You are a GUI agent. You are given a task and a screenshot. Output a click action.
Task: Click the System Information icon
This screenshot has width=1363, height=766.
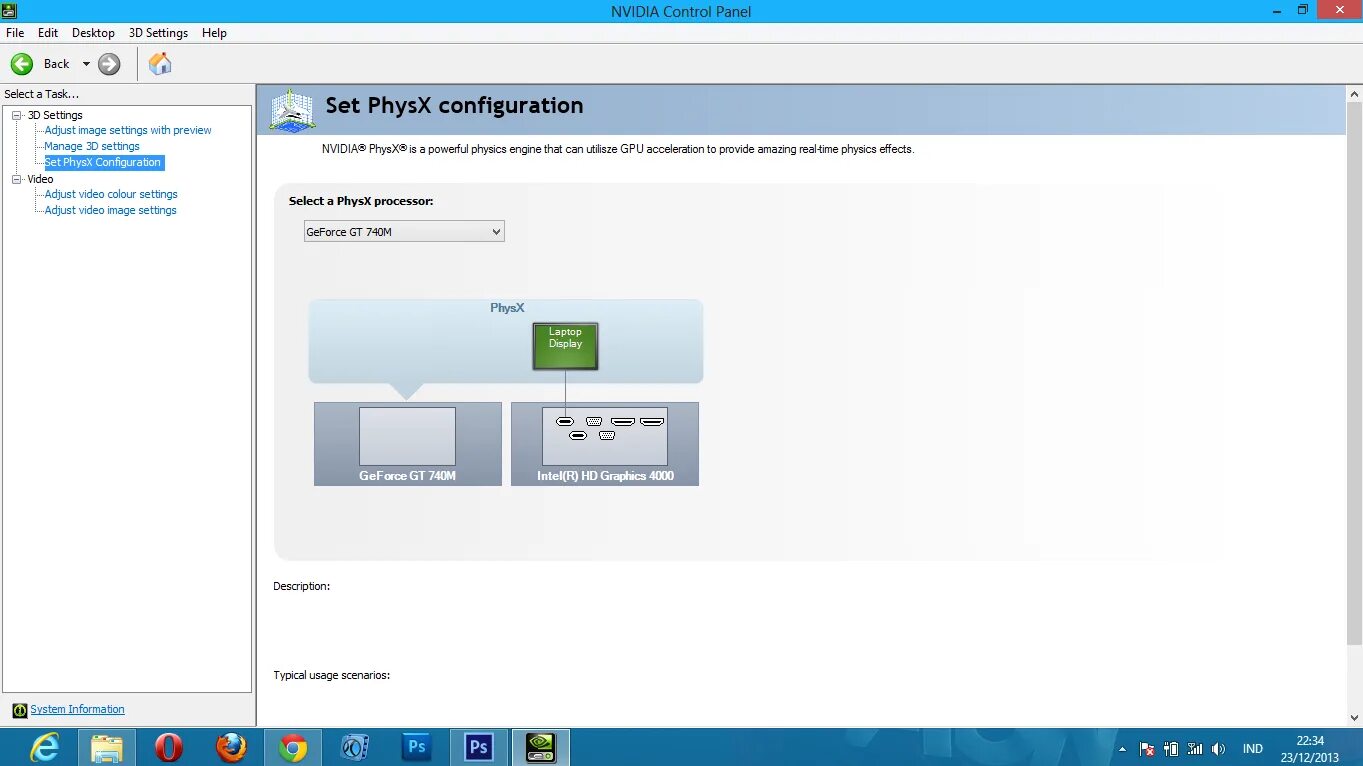pos(20,710)
